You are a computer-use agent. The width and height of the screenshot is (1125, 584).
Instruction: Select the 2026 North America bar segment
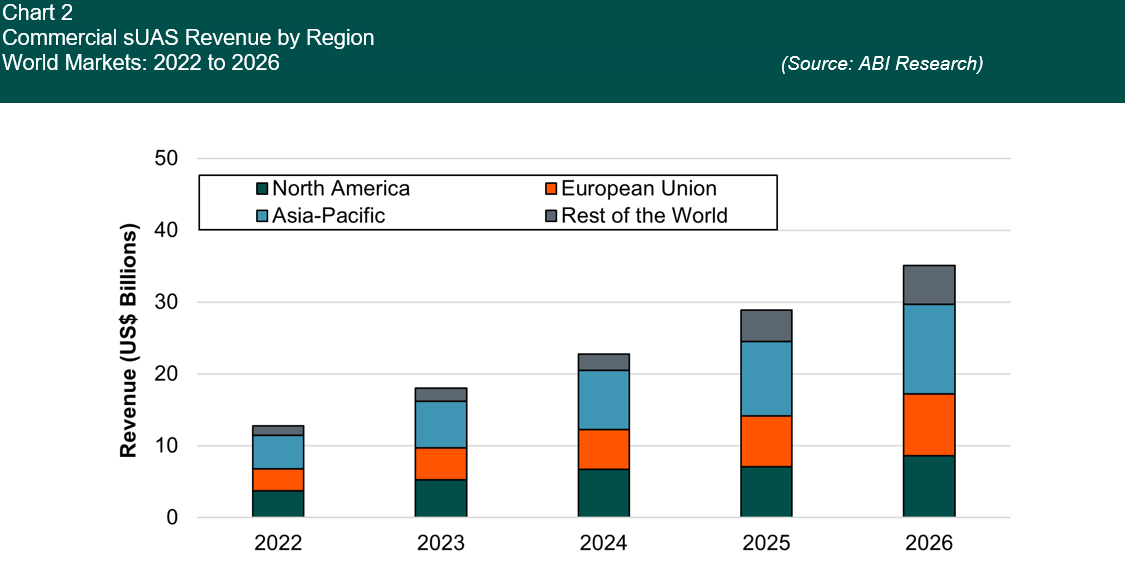[929, 486]
